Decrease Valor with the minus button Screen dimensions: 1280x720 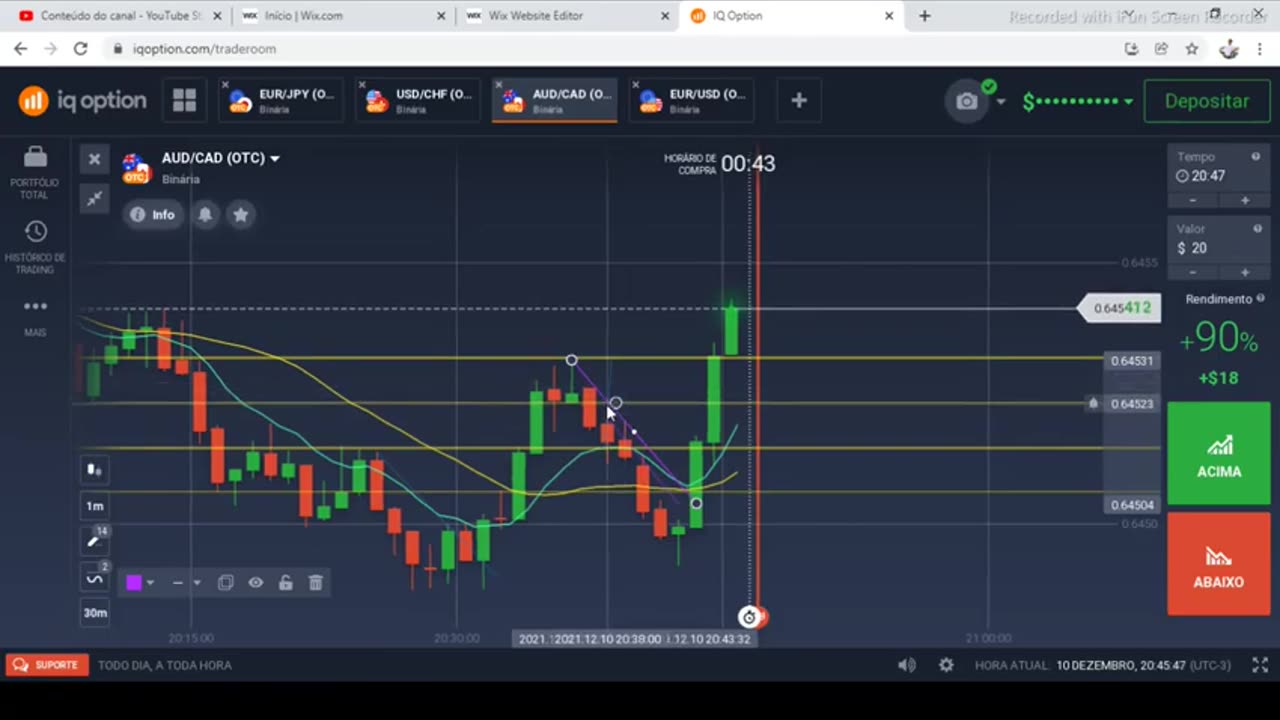1193,272
